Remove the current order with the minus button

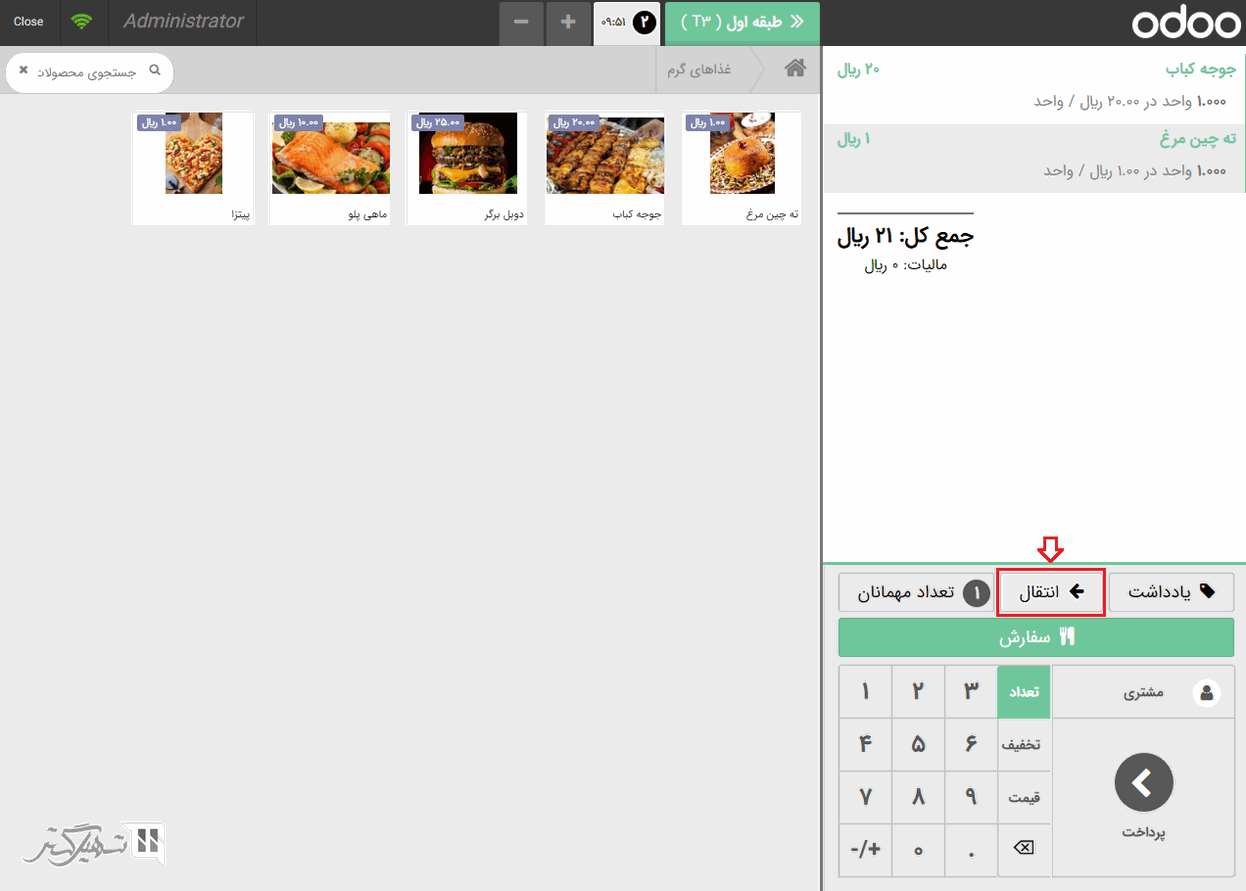point(521,22)
